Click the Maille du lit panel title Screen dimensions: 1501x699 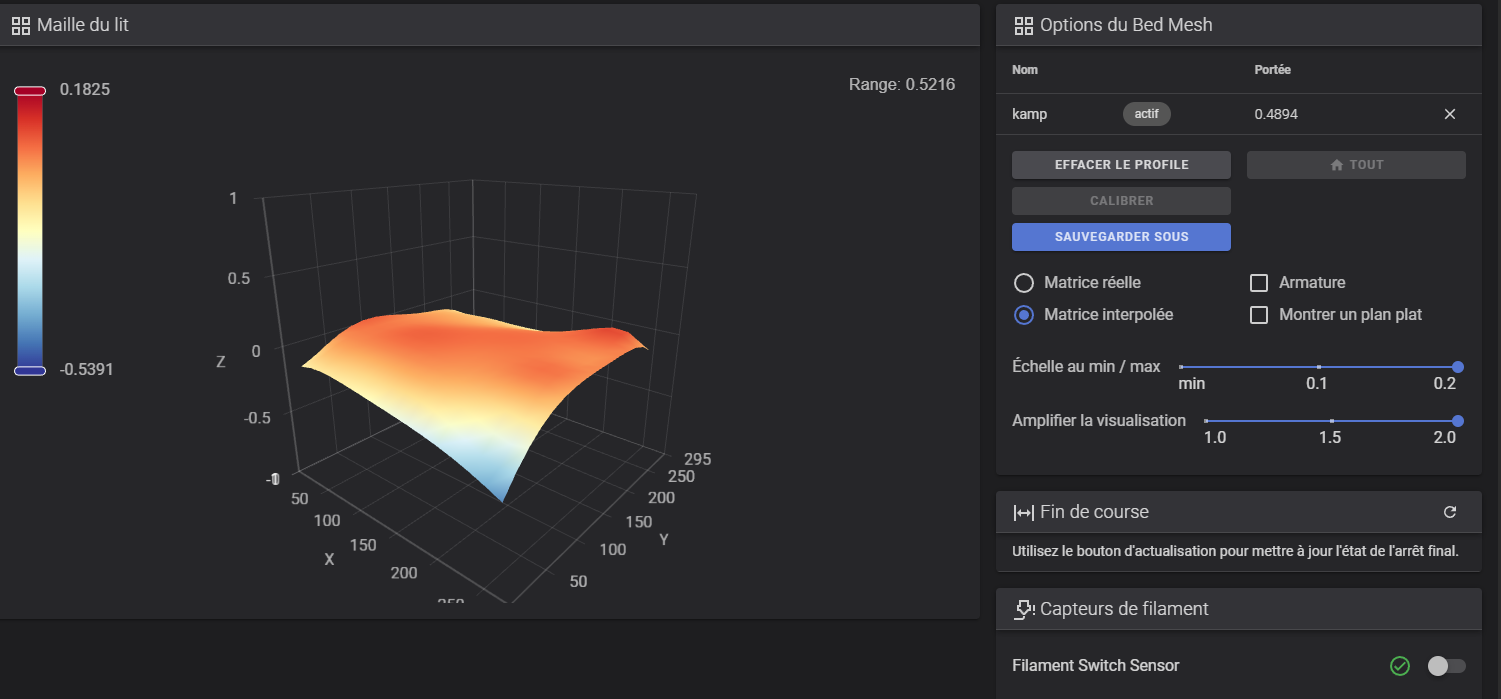pos(83,25)
